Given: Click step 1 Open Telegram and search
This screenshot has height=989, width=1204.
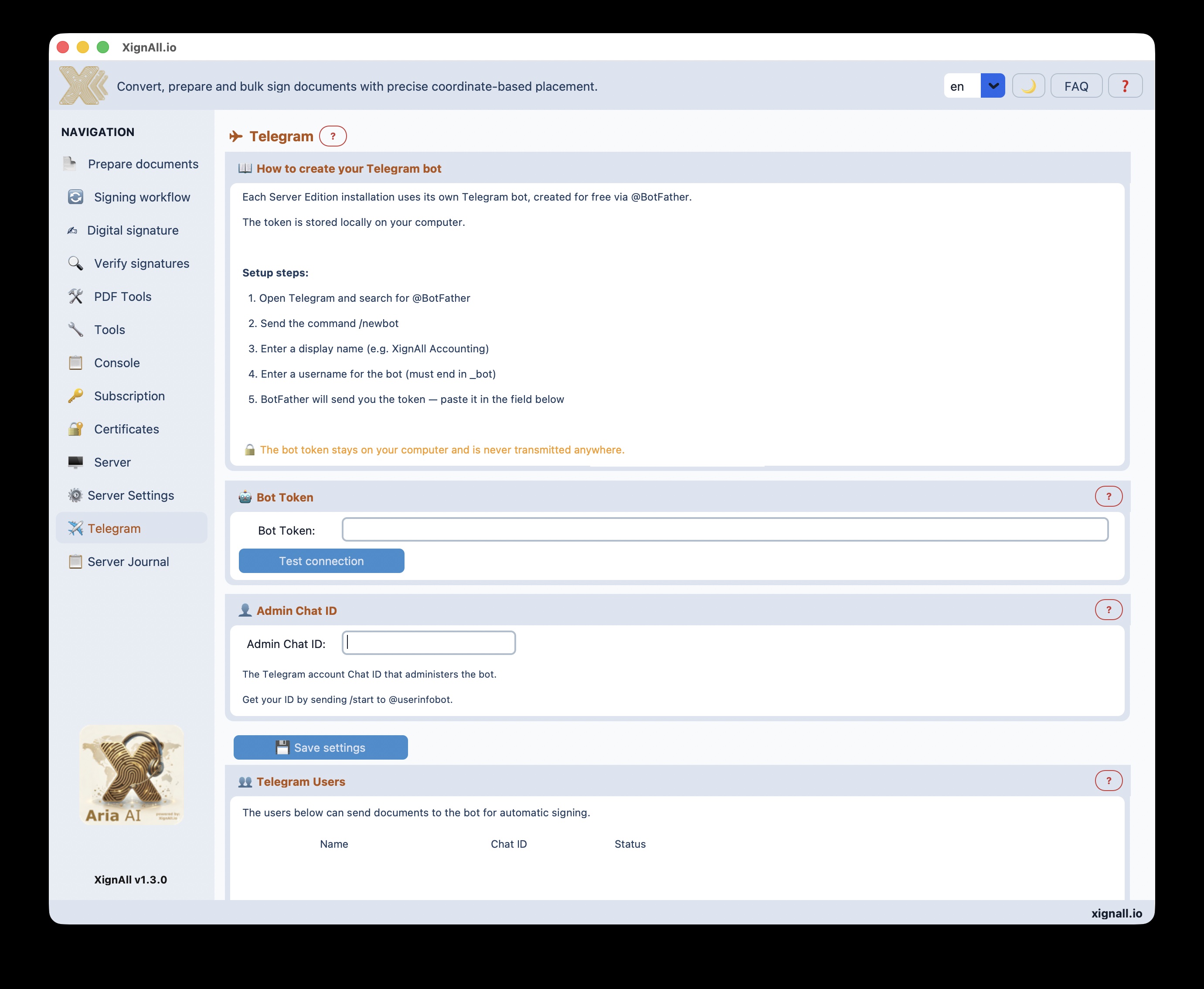Looking at the screenshot, I should pyautogui.click(x=359, y=298).
